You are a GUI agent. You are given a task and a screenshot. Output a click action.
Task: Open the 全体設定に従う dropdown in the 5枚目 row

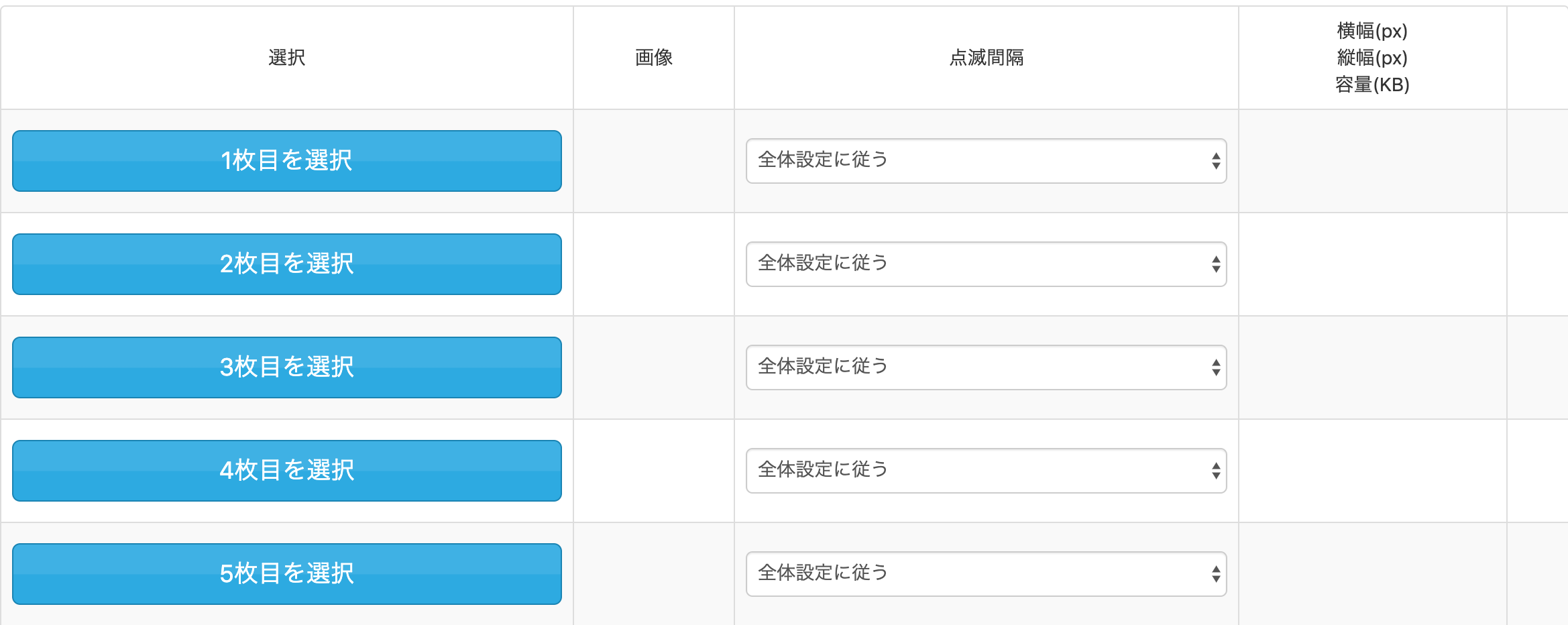click(x=986, y=574)
